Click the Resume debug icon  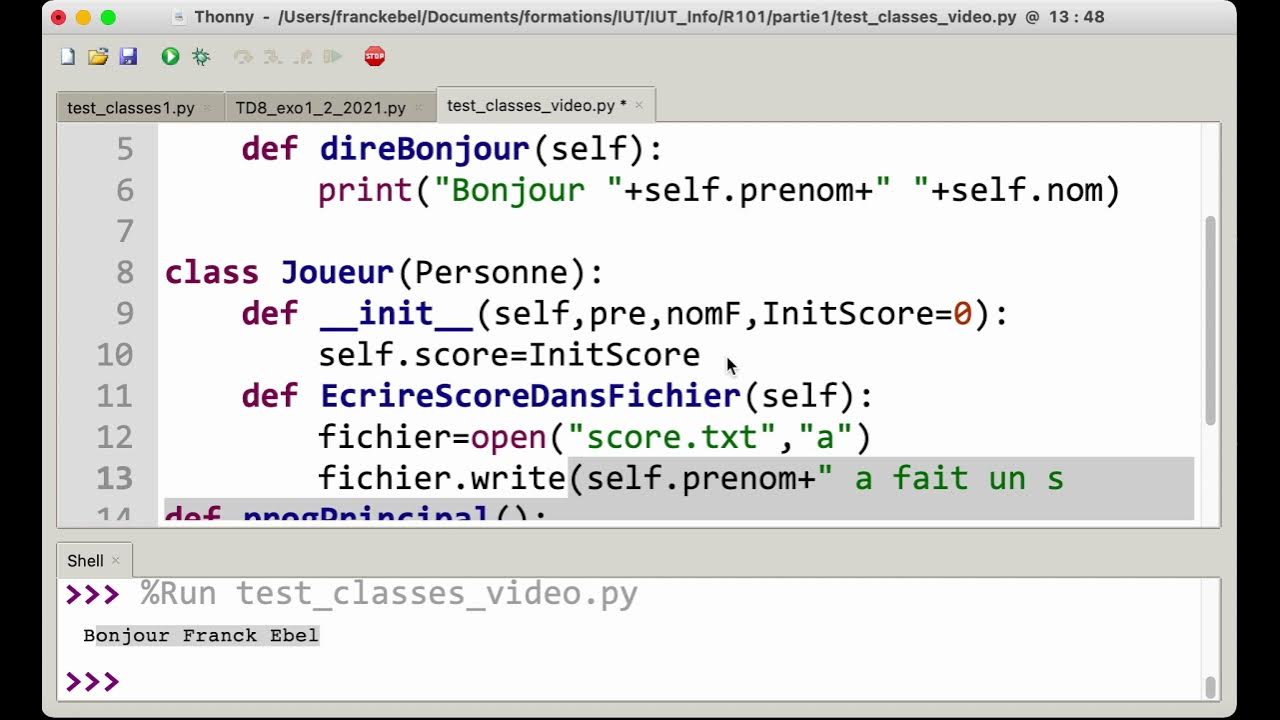point(333,57)
